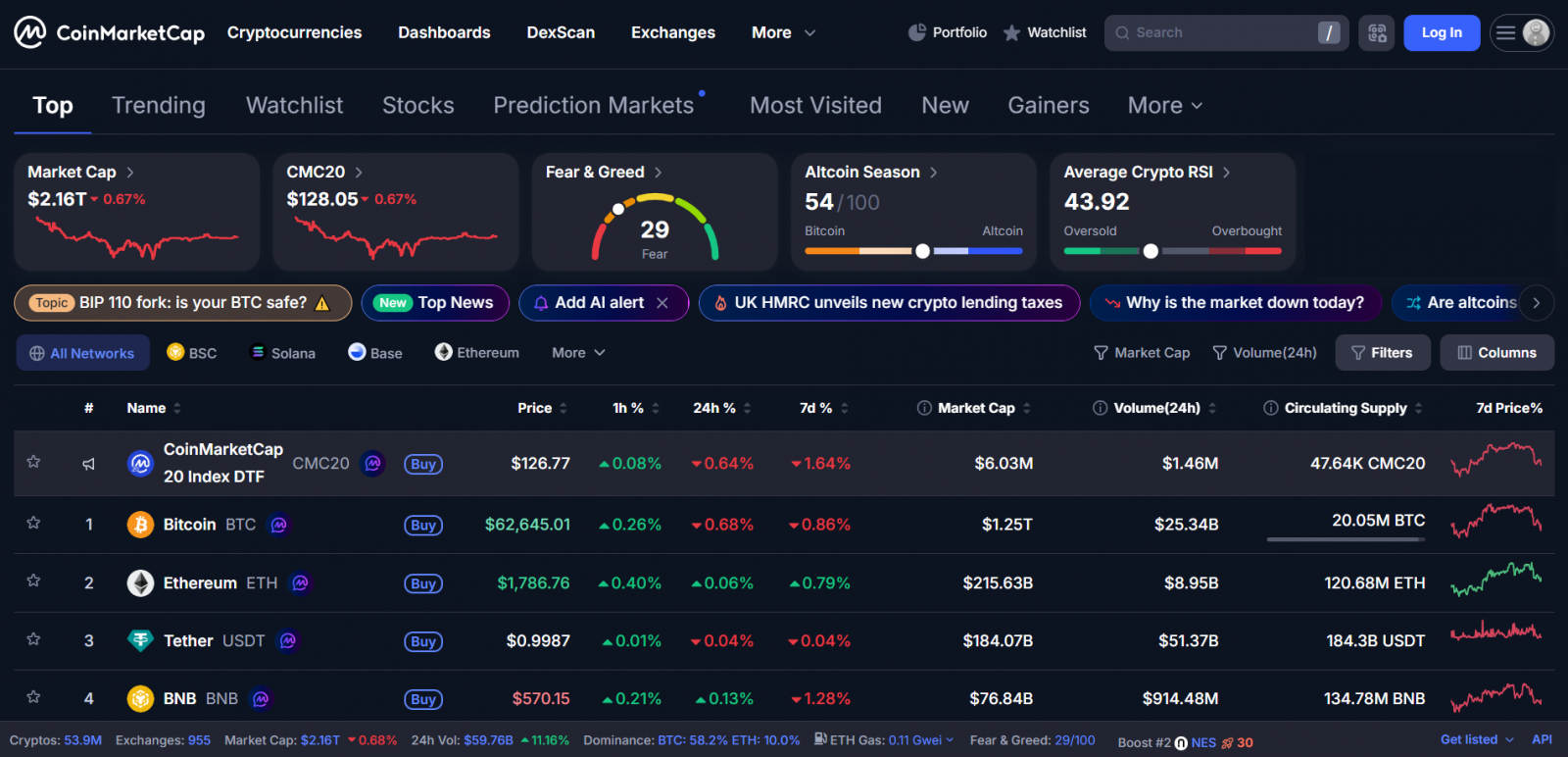Screen dimensions: 1568x757
Task: Open the hamburger profile menu
Action: pos(1522,32)
